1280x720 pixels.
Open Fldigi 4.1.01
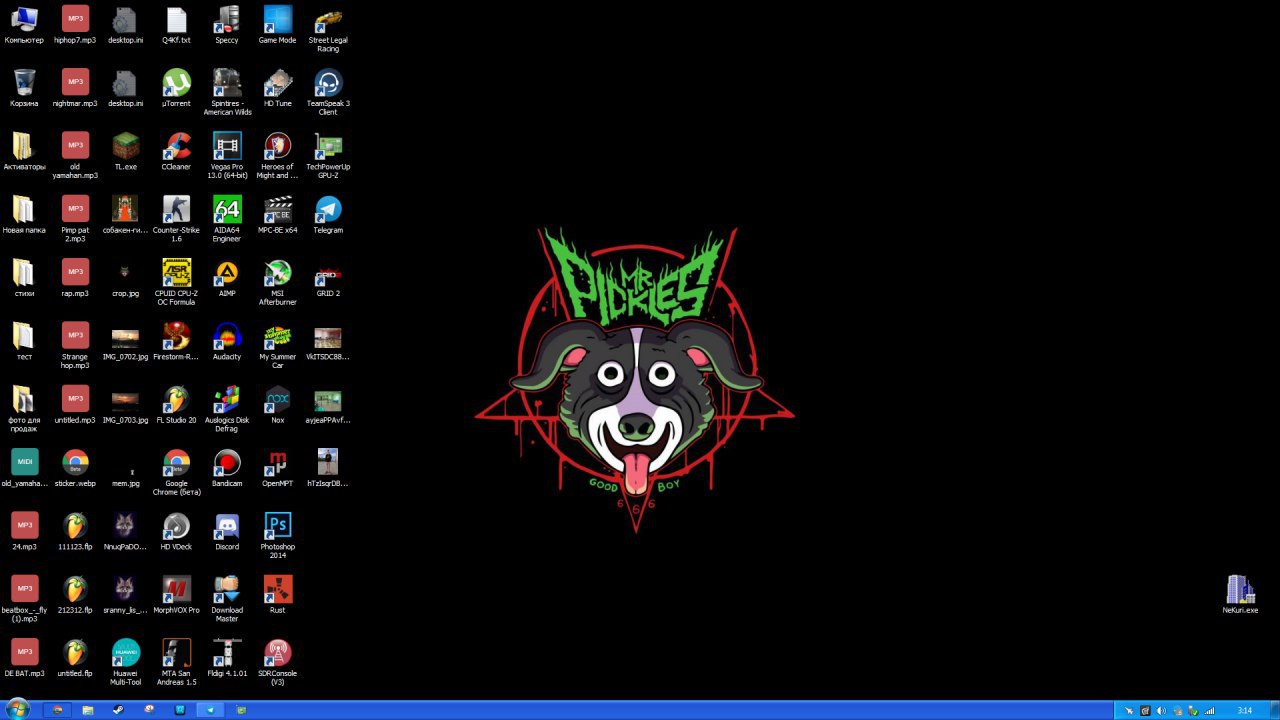tap(227, 658)
